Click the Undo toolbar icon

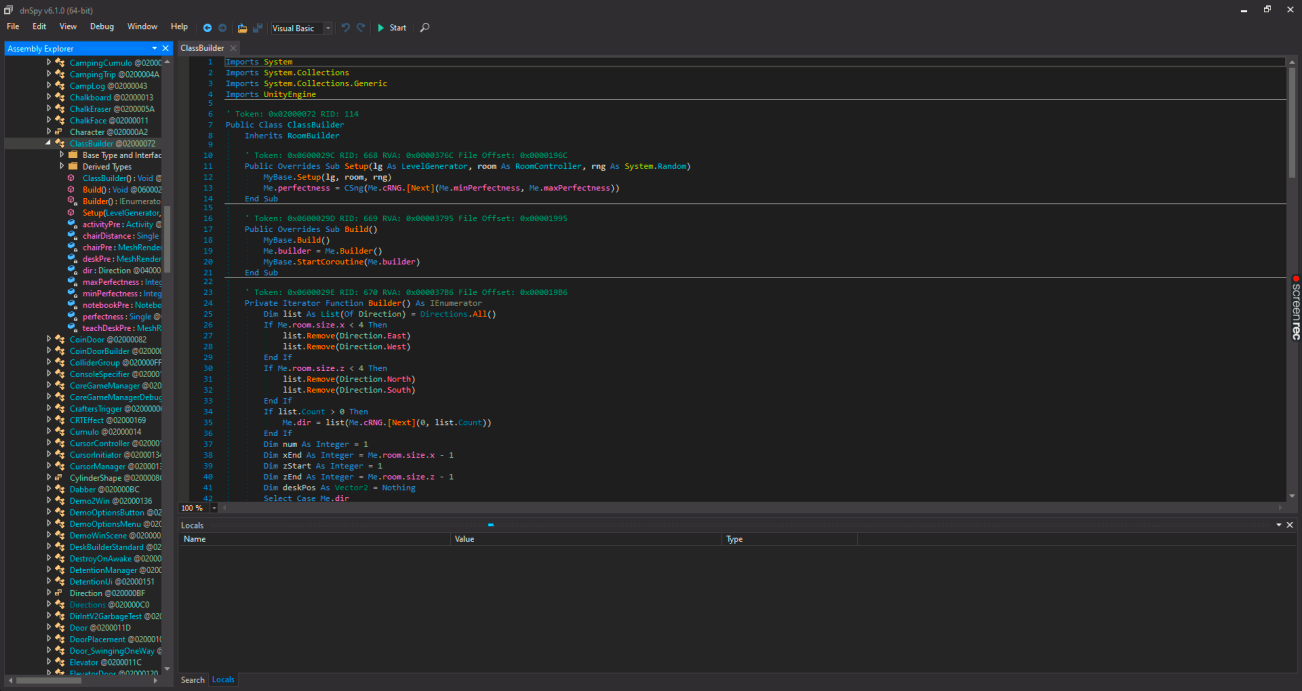(x=346, y=28)
